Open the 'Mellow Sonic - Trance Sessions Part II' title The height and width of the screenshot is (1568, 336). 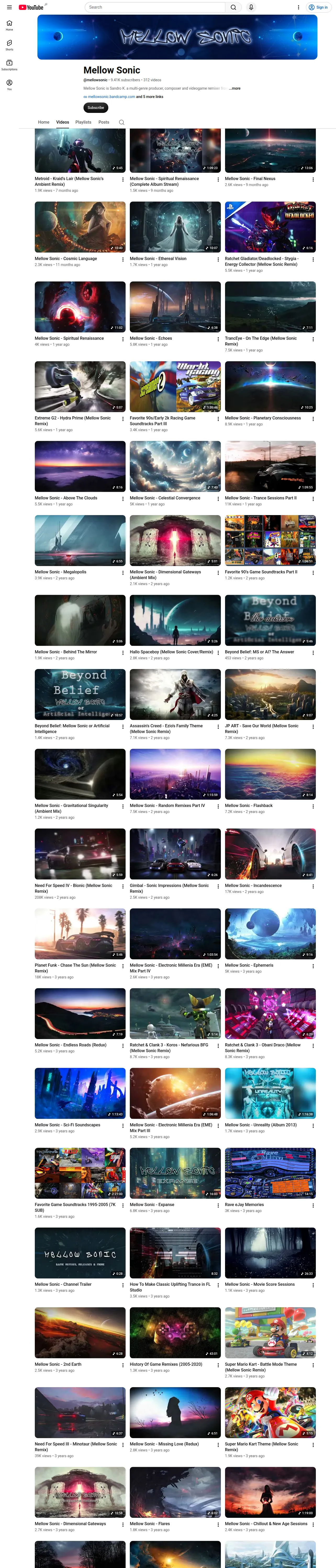coord(261,498)
